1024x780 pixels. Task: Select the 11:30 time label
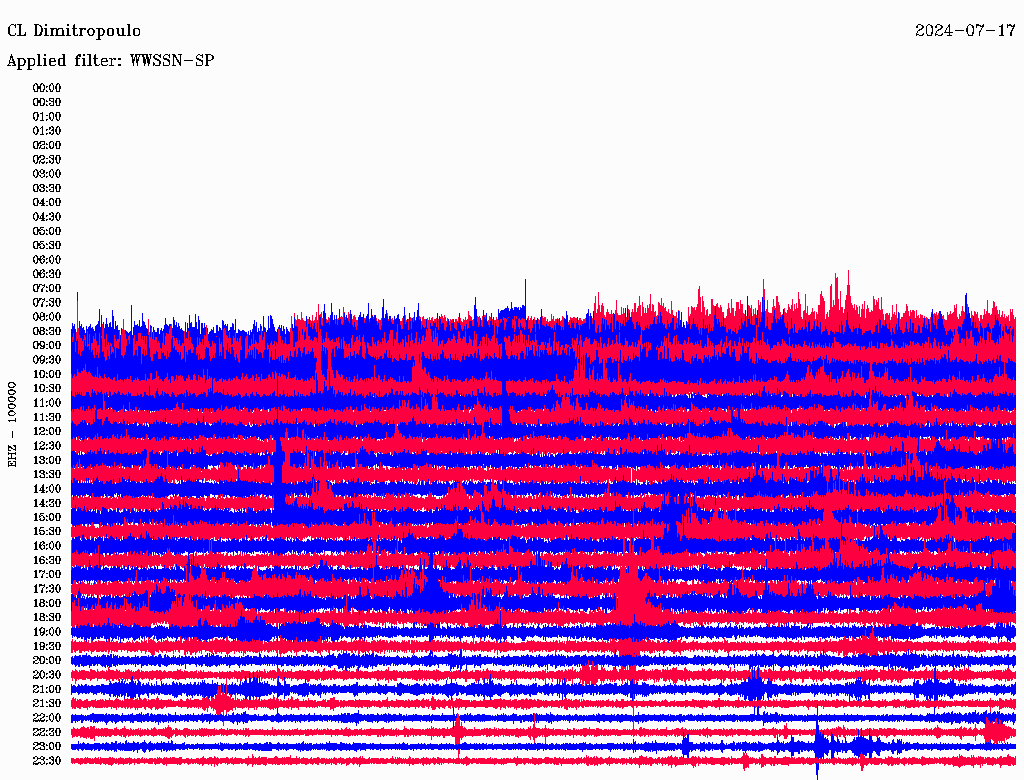coord(47,417)
